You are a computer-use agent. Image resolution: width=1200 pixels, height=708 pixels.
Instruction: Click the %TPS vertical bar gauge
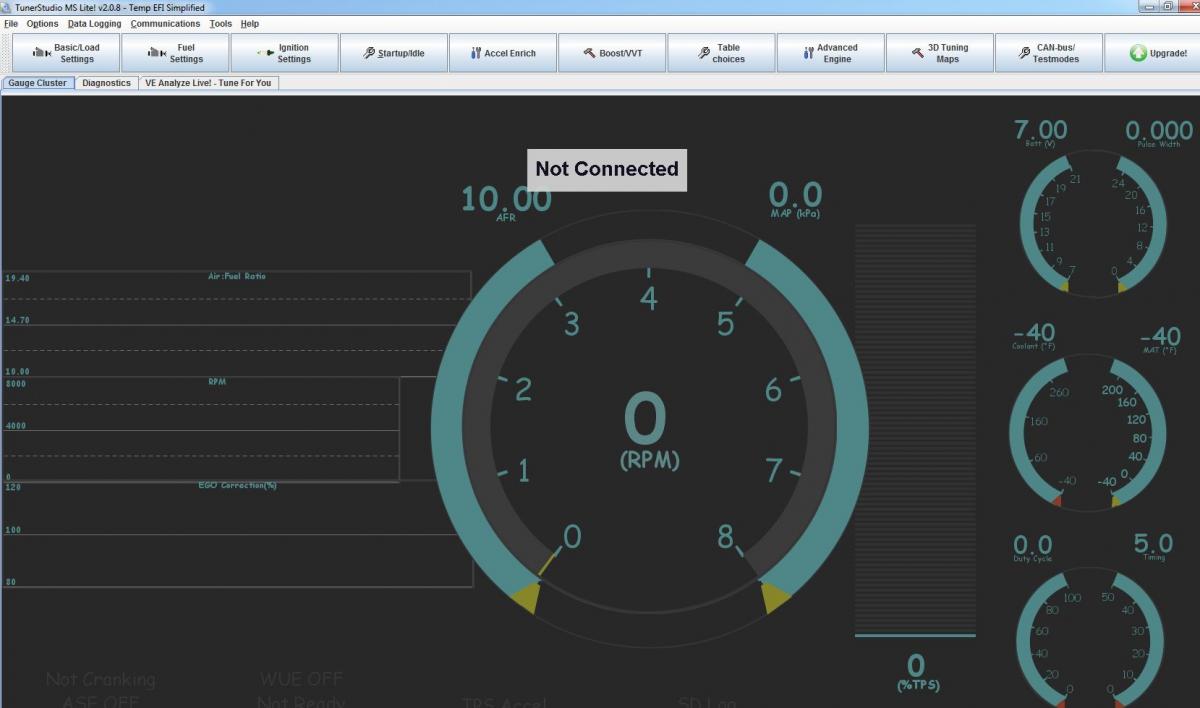pos(914,430)
